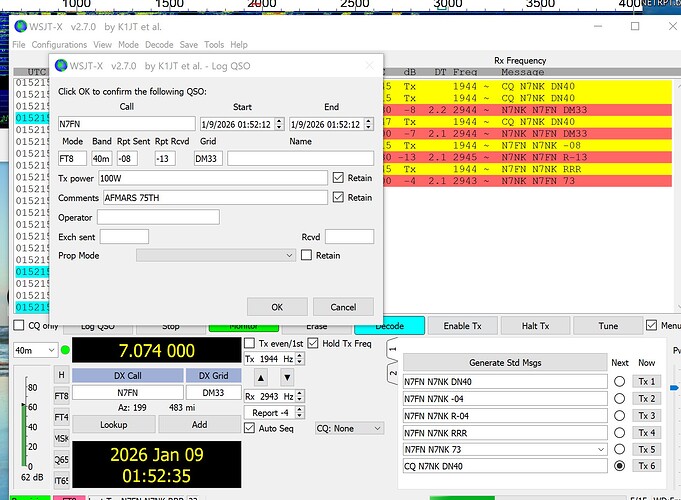681x500 pixels.
Task: Open the 40m band dropdown
Action: 36,350
